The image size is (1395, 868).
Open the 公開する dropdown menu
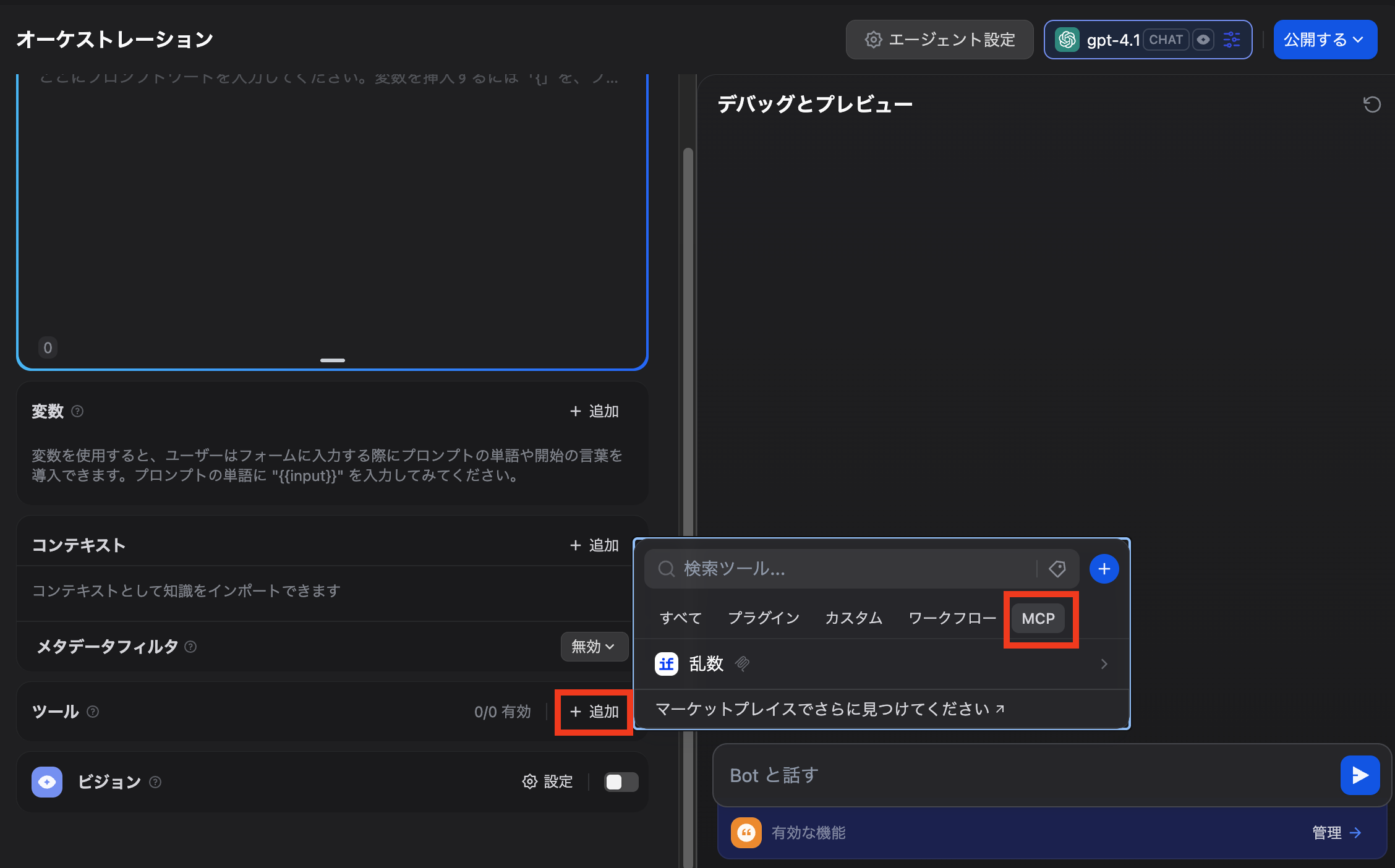click(1325, 39)
